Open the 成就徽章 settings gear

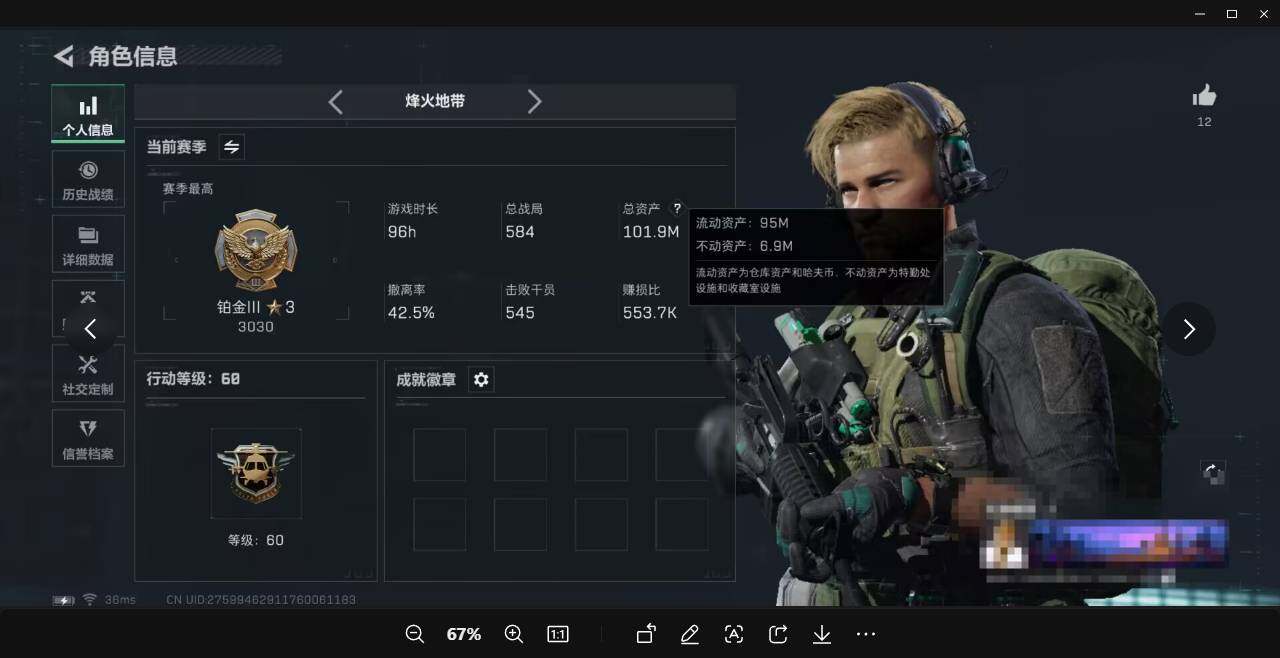click(481, 379)
